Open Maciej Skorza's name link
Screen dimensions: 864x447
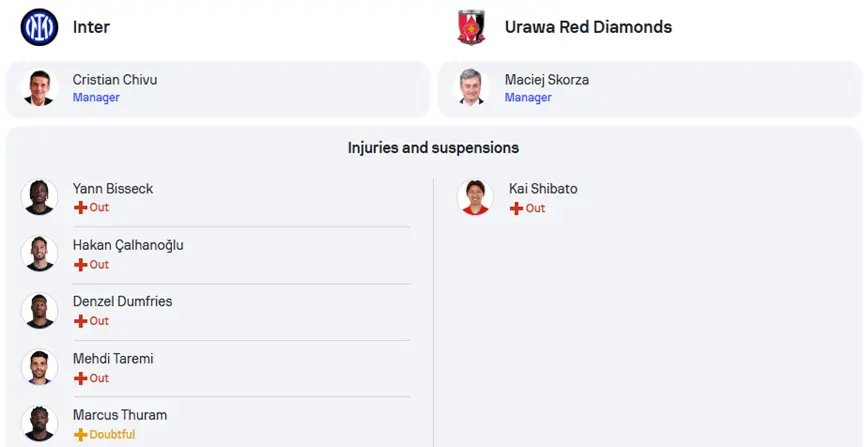pos(547,79)
